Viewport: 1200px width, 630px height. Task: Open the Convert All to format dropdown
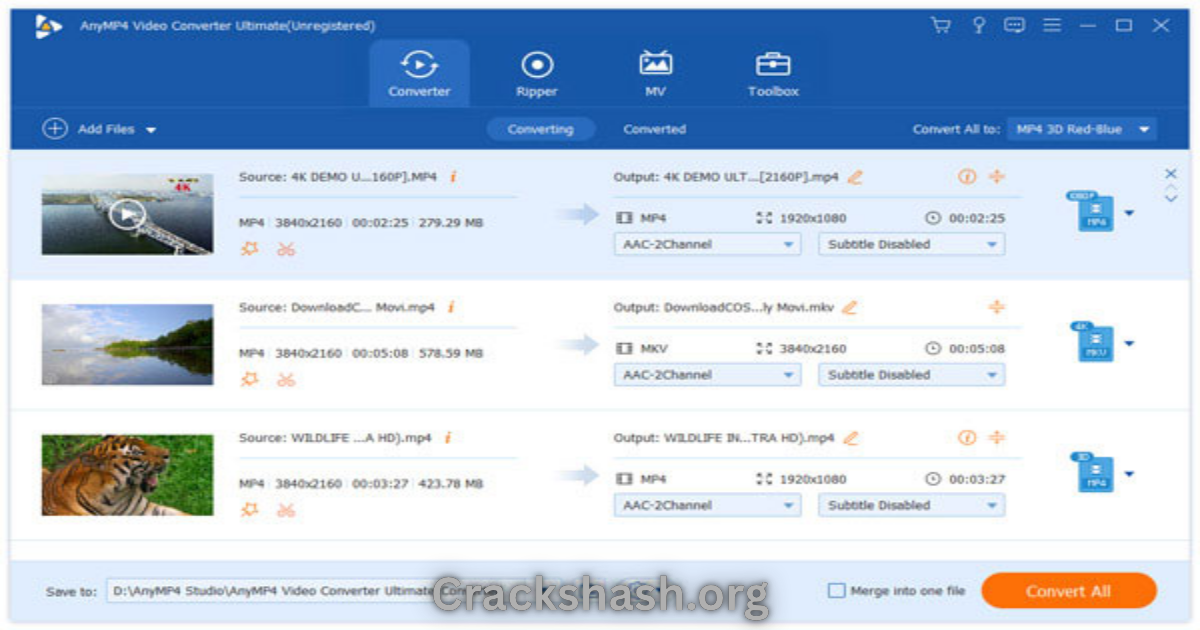[x=1081, y=129]
